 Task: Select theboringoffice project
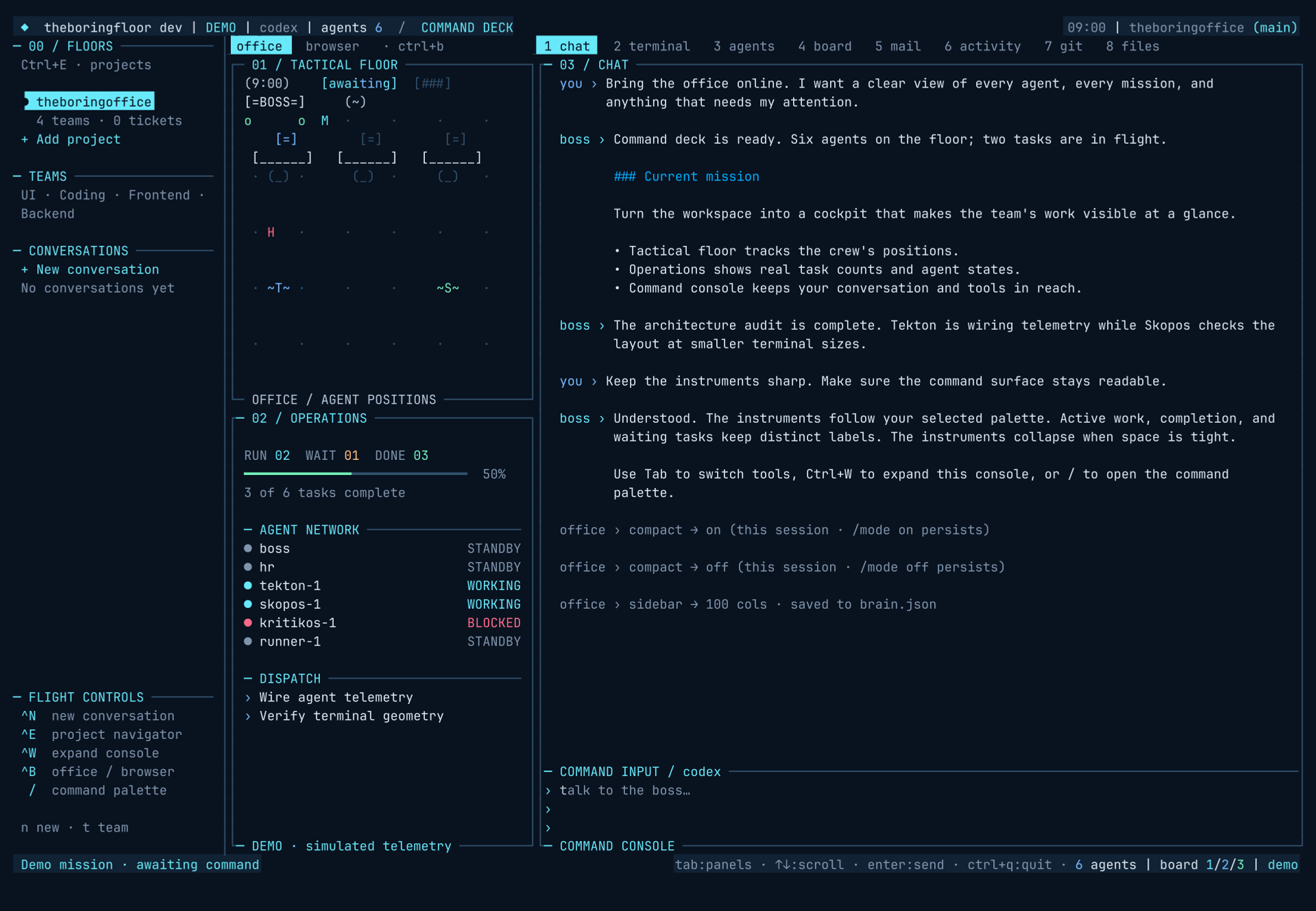(90, 101)
